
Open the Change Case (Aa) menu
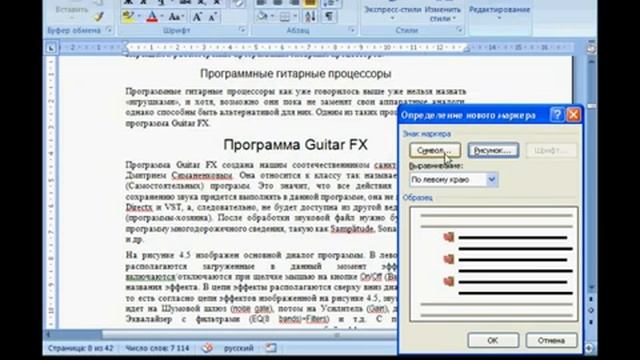click(176, 17)
